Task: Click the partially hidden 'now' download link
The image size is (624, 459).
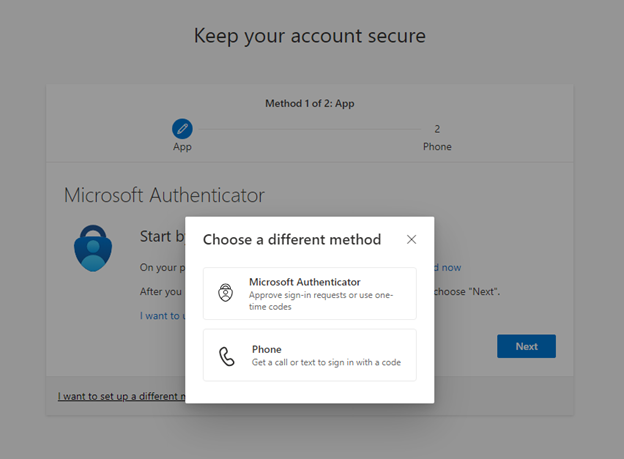Action: (x=448, y=268)
